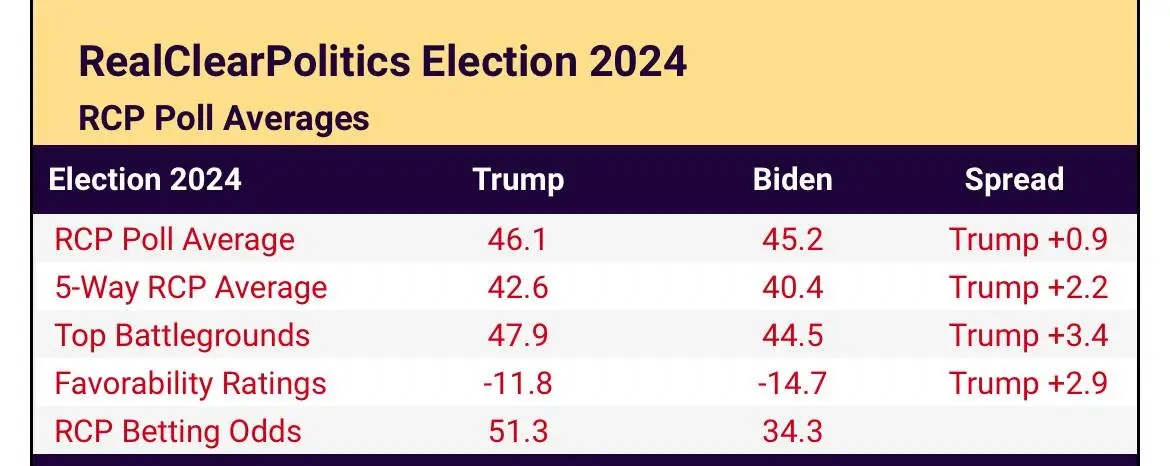
Task: Open the 5-Way RCP Average link
Action: coord(191,288)
